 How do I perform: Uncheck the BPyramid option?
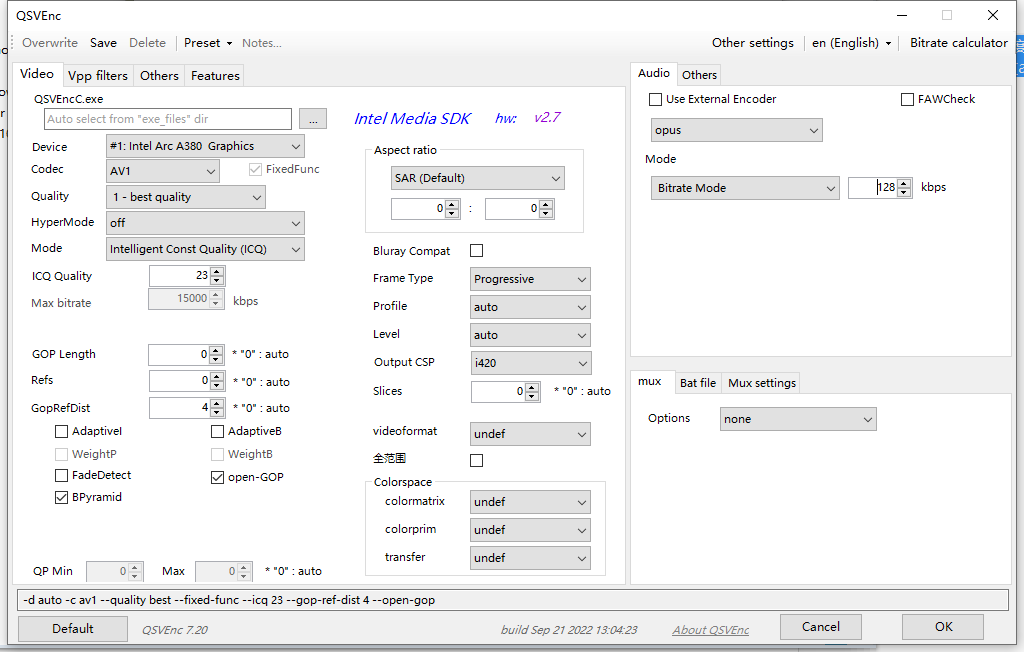[x=61, y=497]
